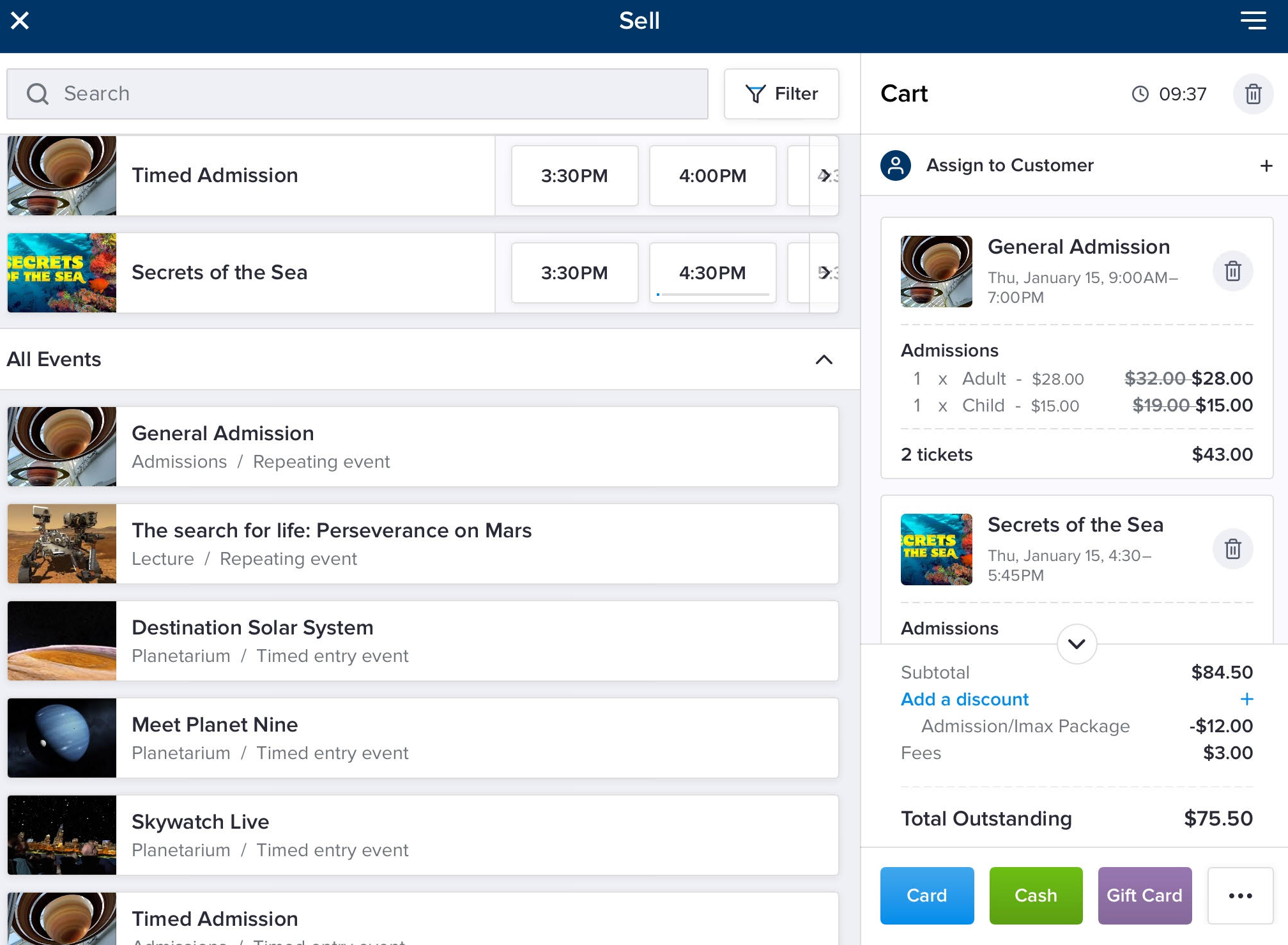Expand the cart with the down chevron
1288x945 pixels.
click(1077, 644)
